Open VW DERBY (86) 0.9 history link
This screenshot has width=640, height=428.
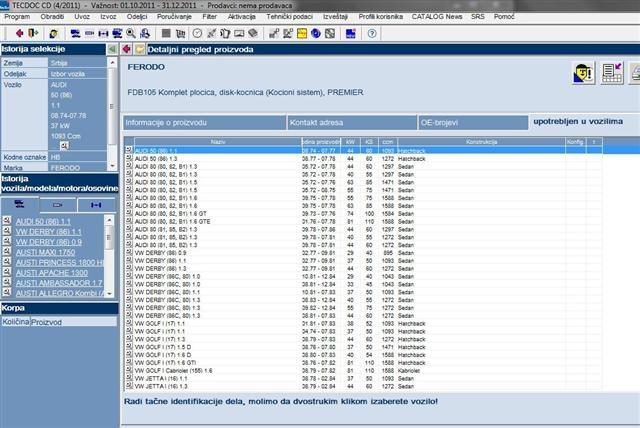[x=49, y=242]
